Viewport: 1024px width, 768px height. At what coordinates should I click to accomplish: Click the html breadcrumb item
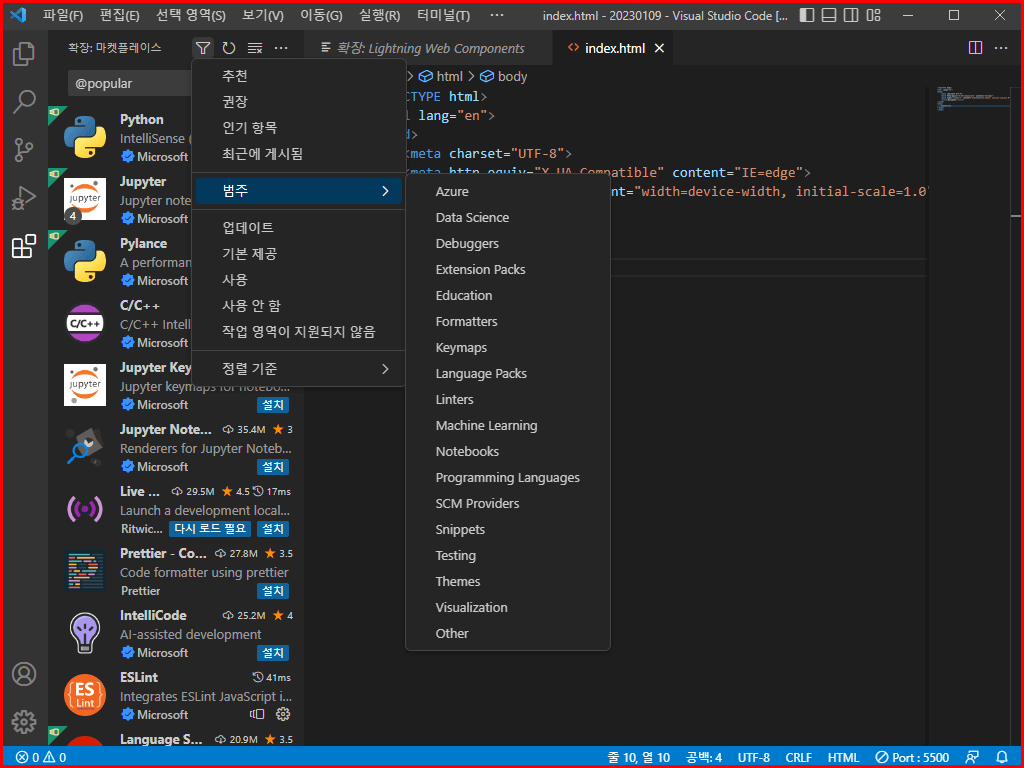coord(441,76)
